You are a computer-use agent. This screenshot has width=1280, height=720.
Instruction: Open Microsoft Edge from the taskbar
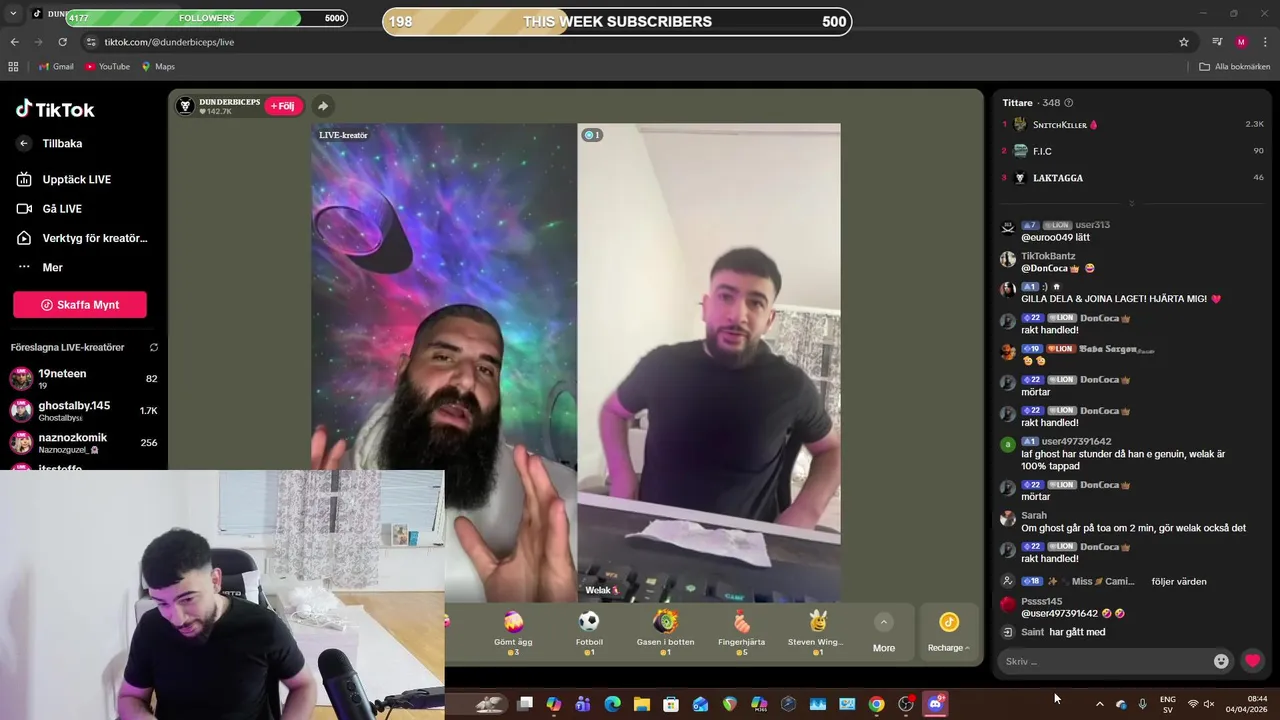(x=612, y=704)
